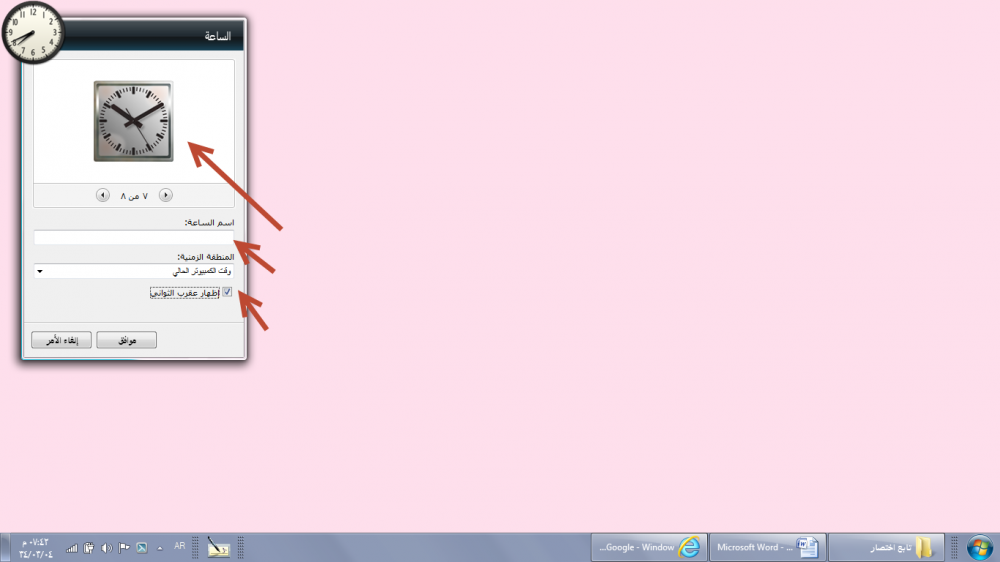
Task: Click the volume speaker tray icon
Action: [106, 547]
